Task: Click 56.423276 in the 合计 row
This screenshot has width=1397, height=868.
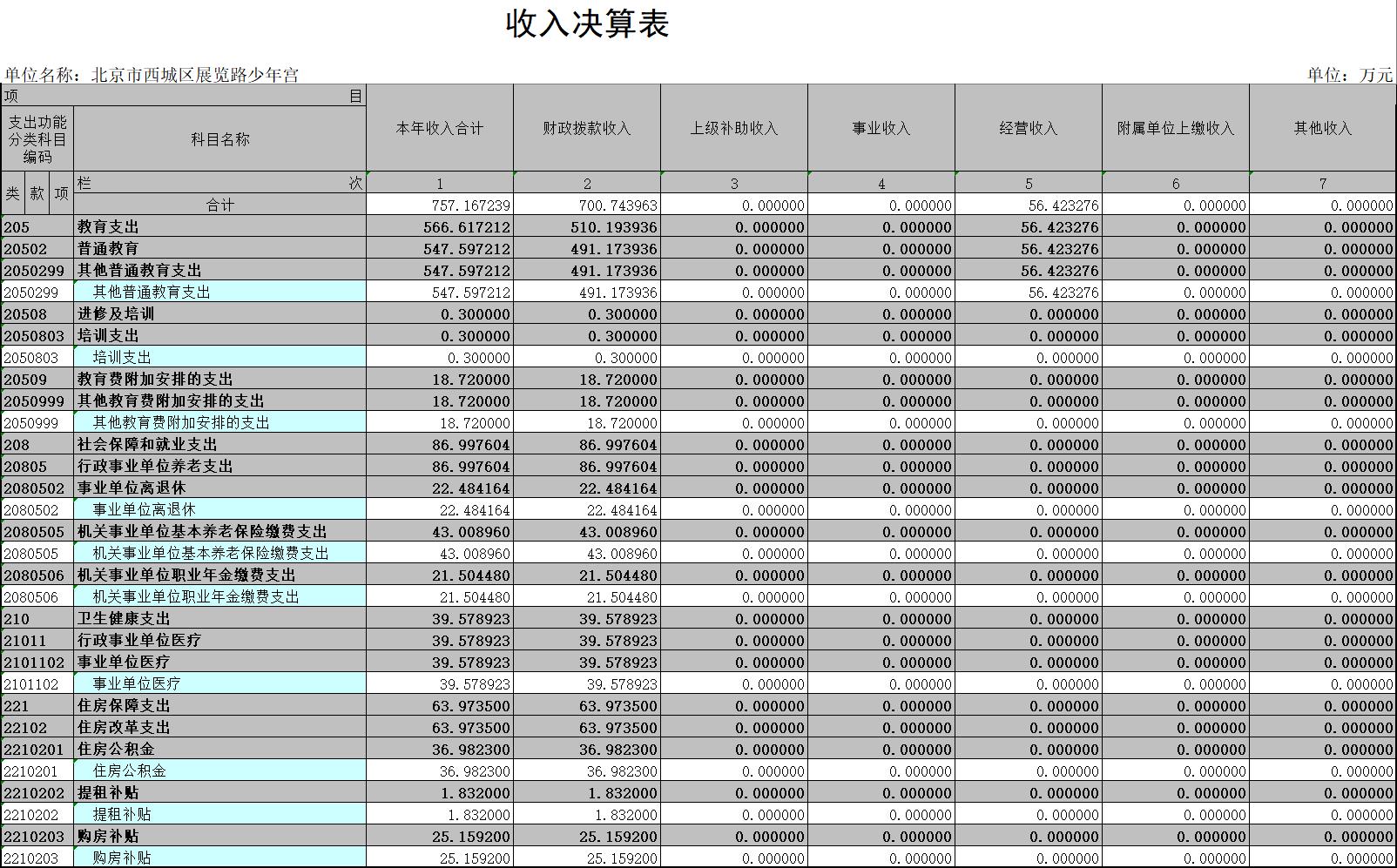Action: click(x=1029, y=205)
